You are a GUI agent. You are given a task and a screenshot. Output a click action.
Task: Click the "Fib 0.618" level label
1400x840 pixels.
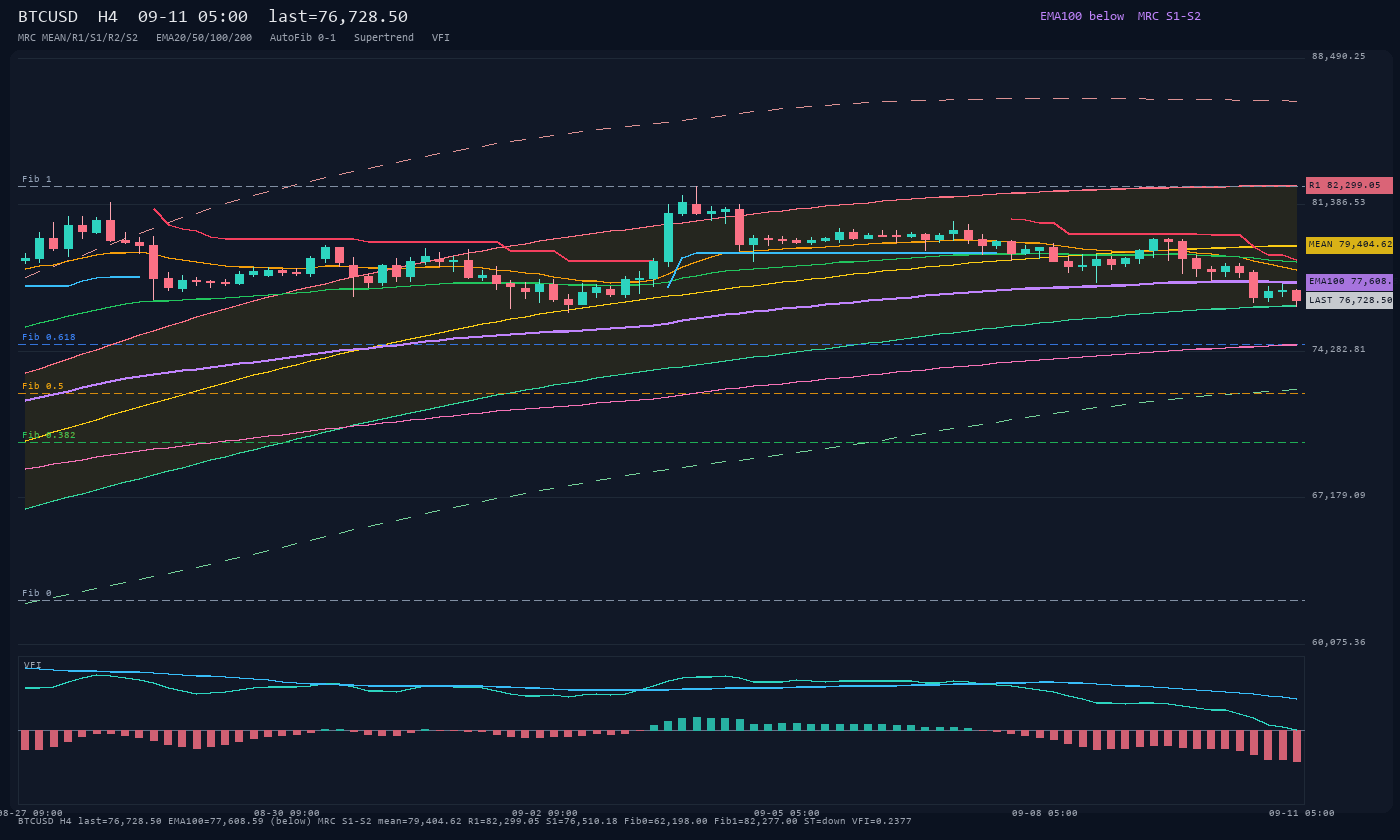(x=49, y=337)
